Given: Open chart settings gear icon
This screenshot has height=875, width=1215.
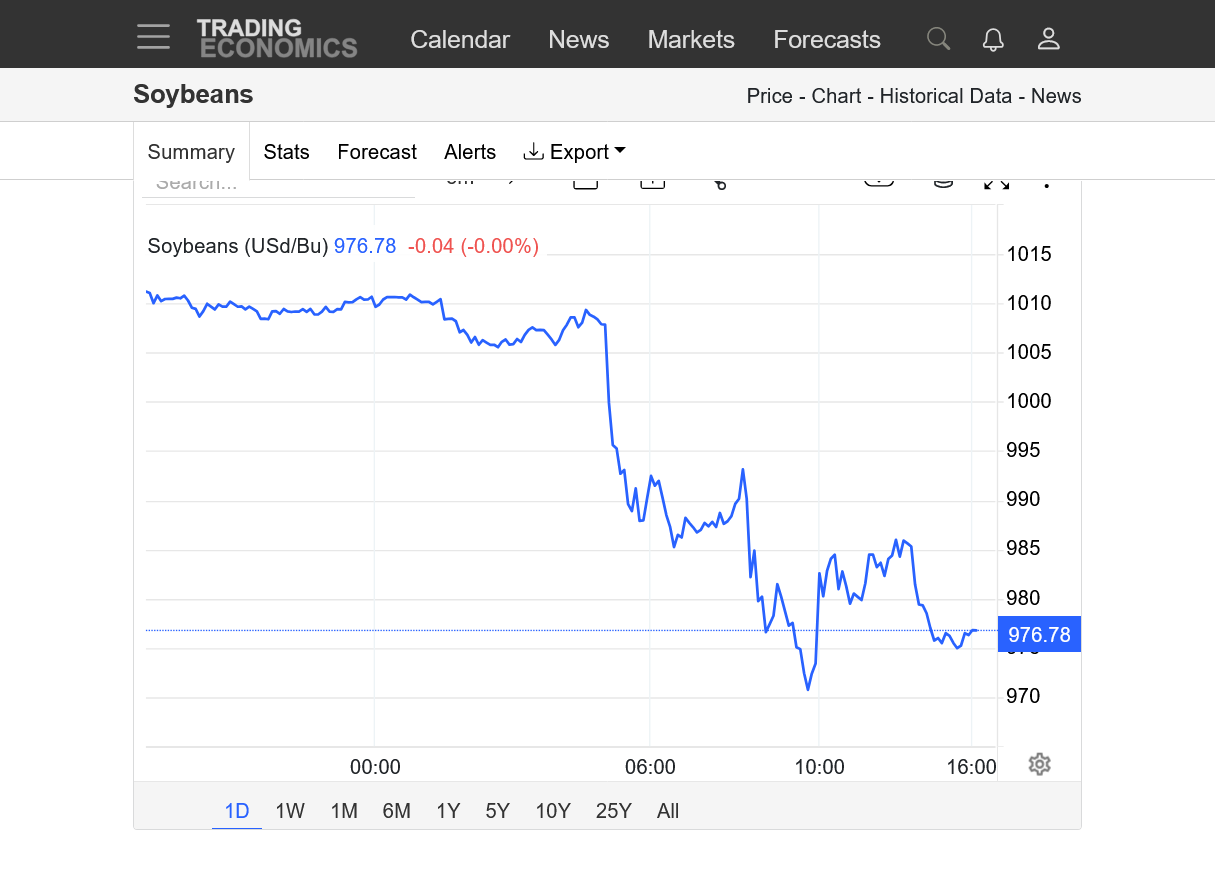Looking at the screenshot, I should pyautogui.click(x=1039, y=765).
